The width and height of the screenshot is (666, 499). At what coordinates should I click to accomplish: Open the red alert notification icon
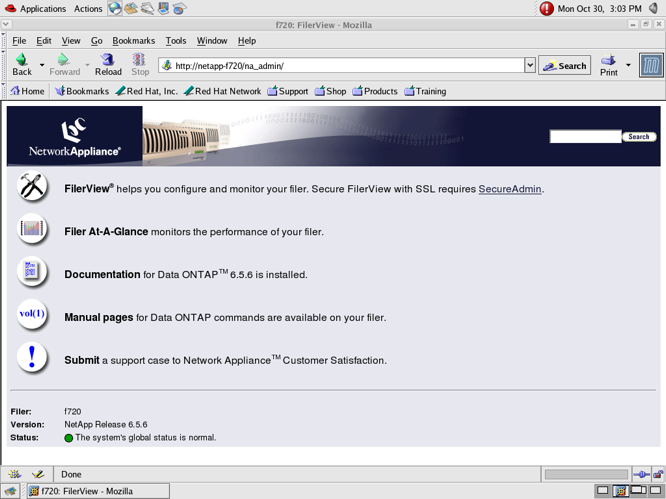546,8
